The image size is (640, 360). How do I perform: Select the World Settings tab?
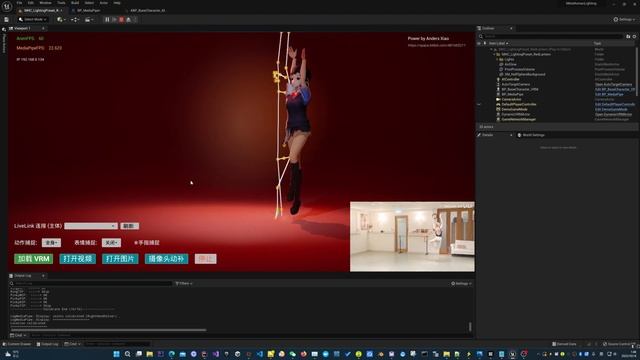pyautogui.click(x=531, y=135)
